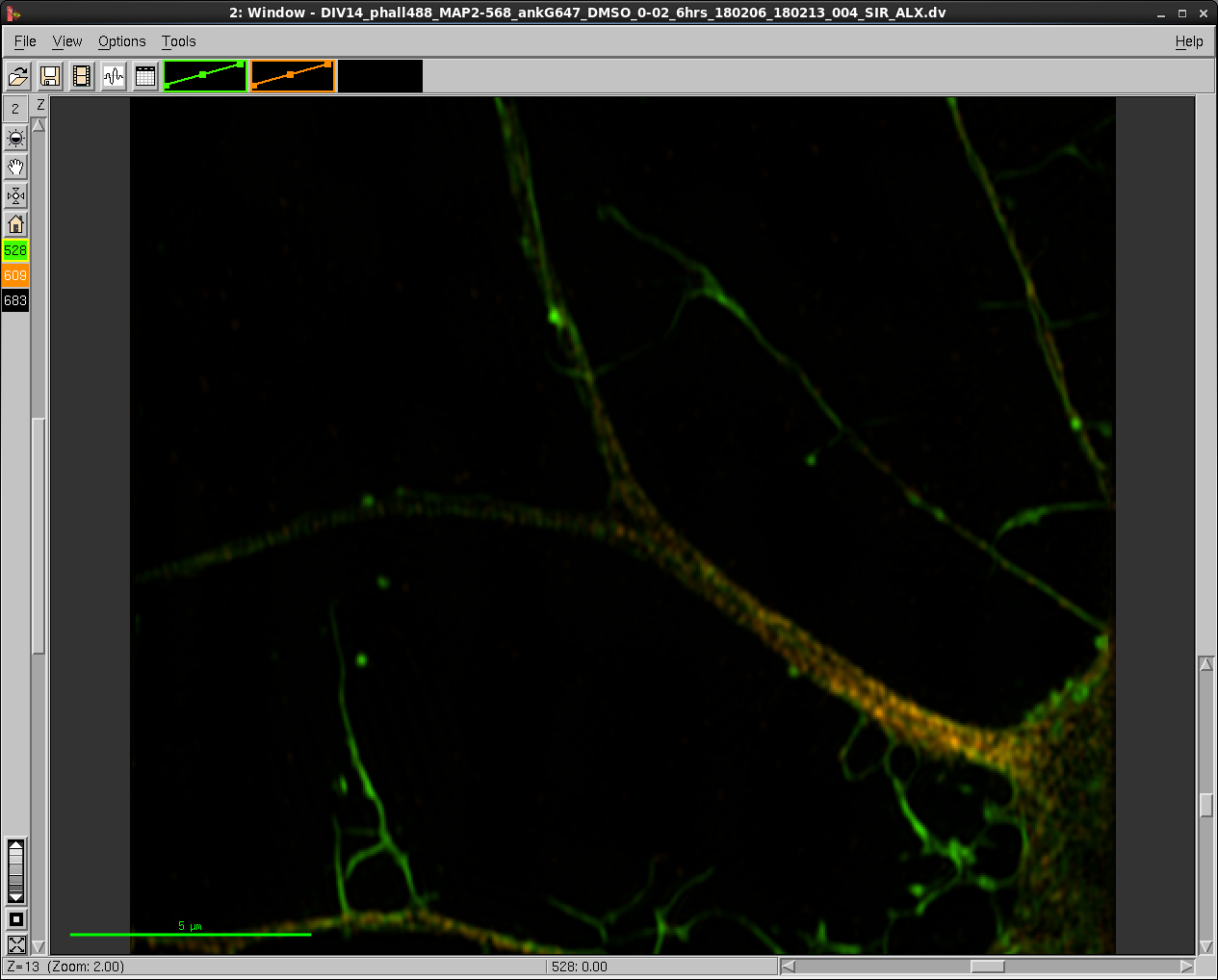Open the movie filmstrip tool
The height and width of the screenshot is (980, 1218).
click(x=82, y=76)
